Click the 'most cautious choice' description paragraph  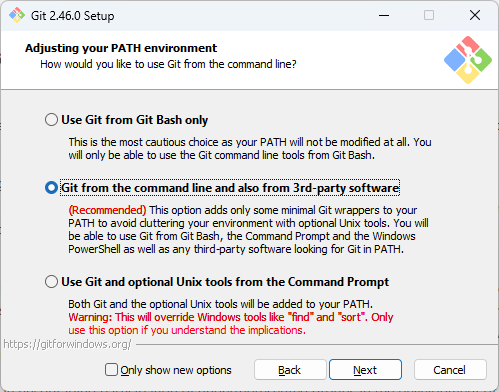click(x=250, y=149)
